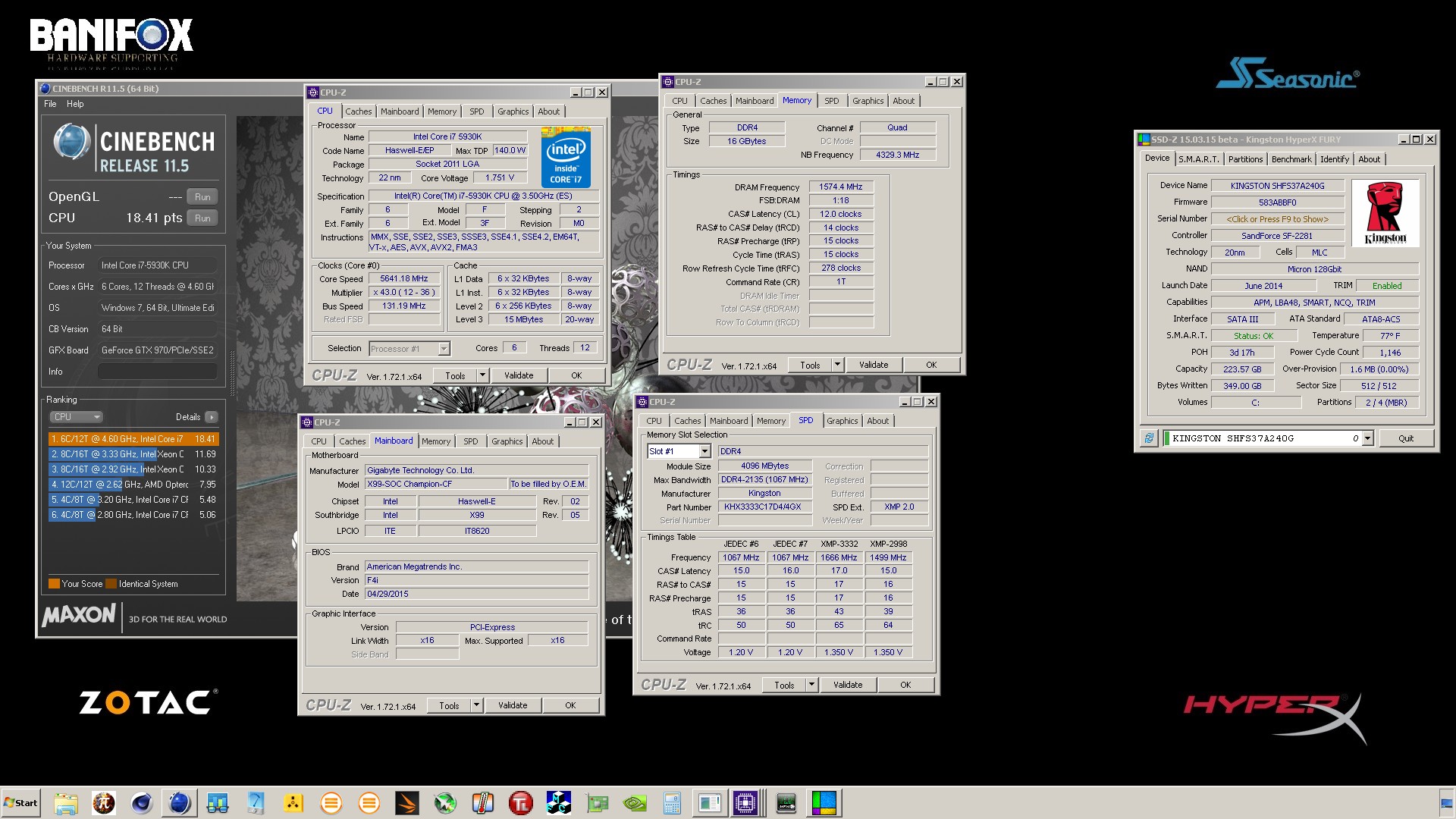Open the File menu in Cinebench

(50, 104)
